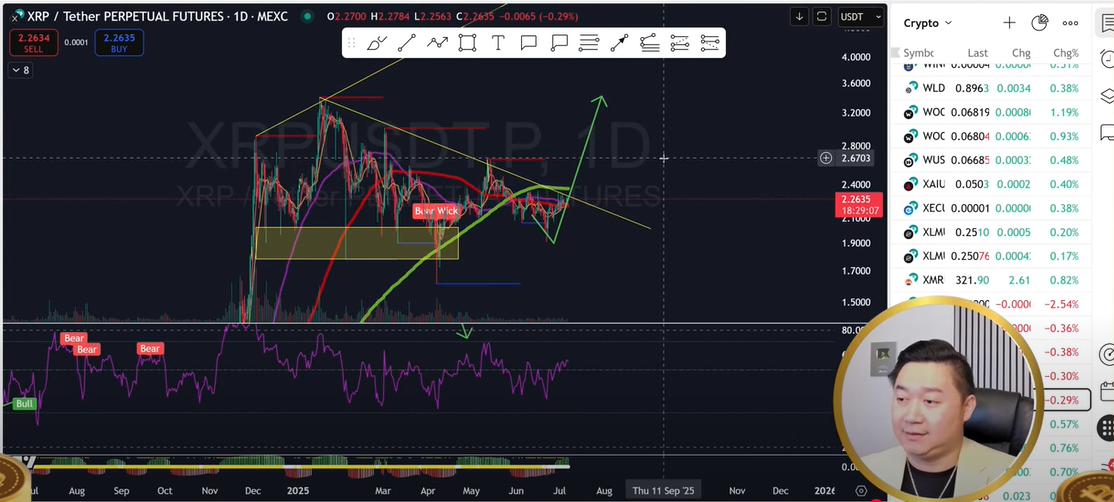This screenshot has height=502, width=1114.
Task: Pick the Arrow line drawing tool
Action: click(x=619, y=43)
